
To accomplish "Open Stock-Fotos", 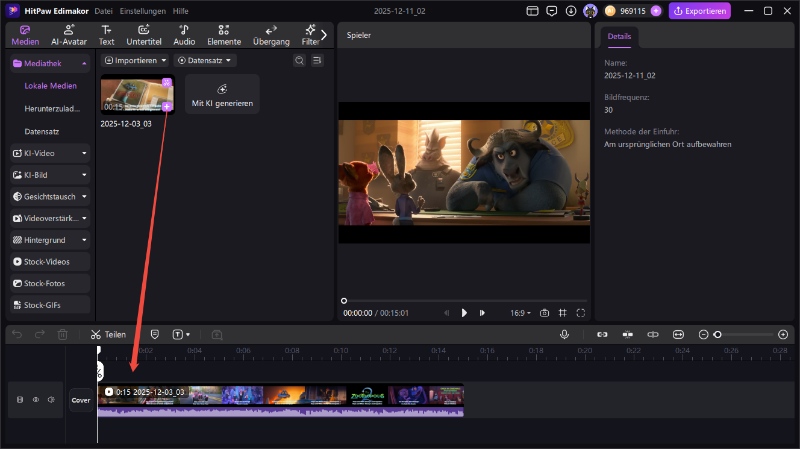I will [50, 283].
